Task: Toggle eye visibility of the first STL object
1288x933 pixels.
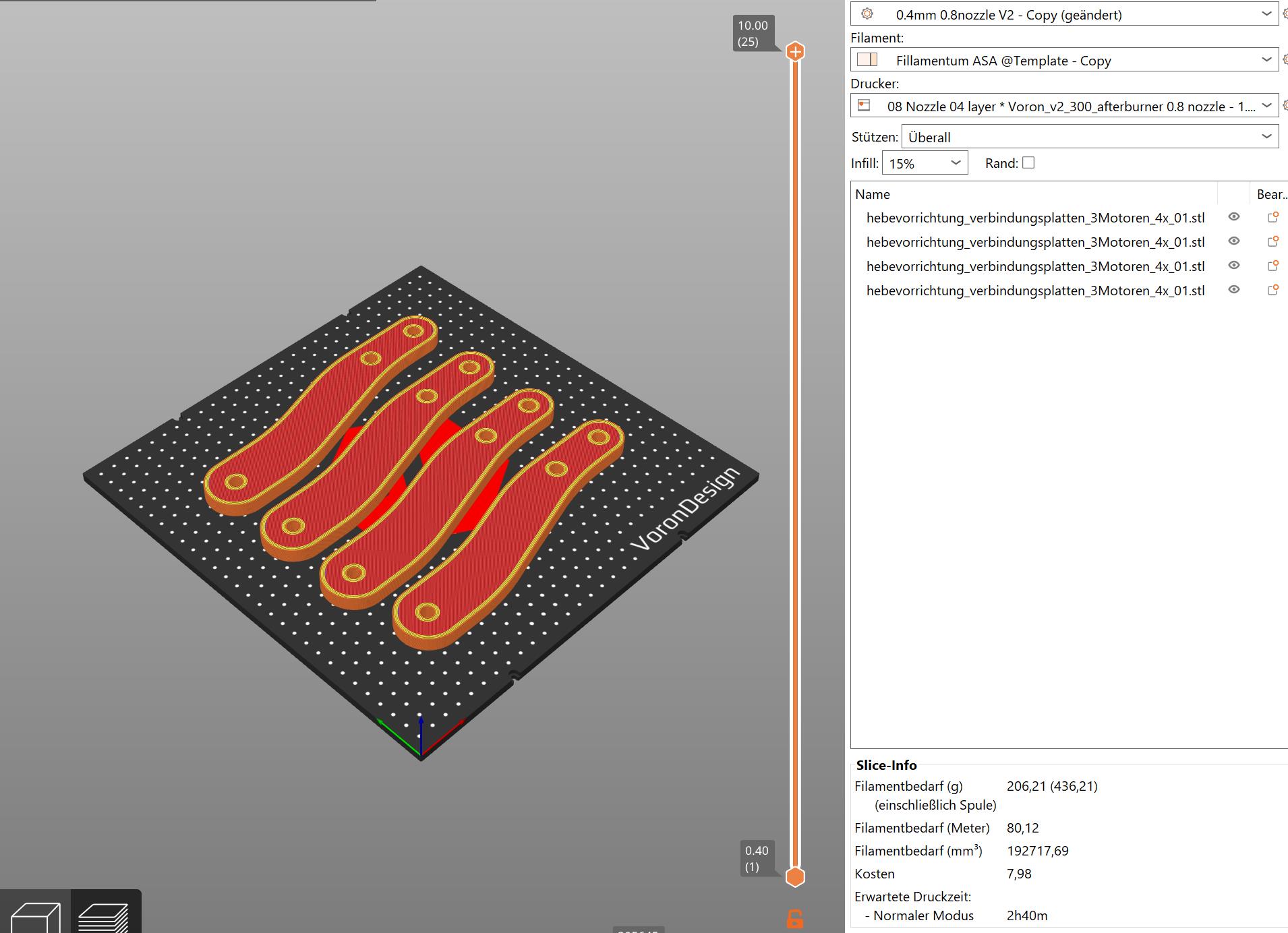Action: pos(1234,217)
